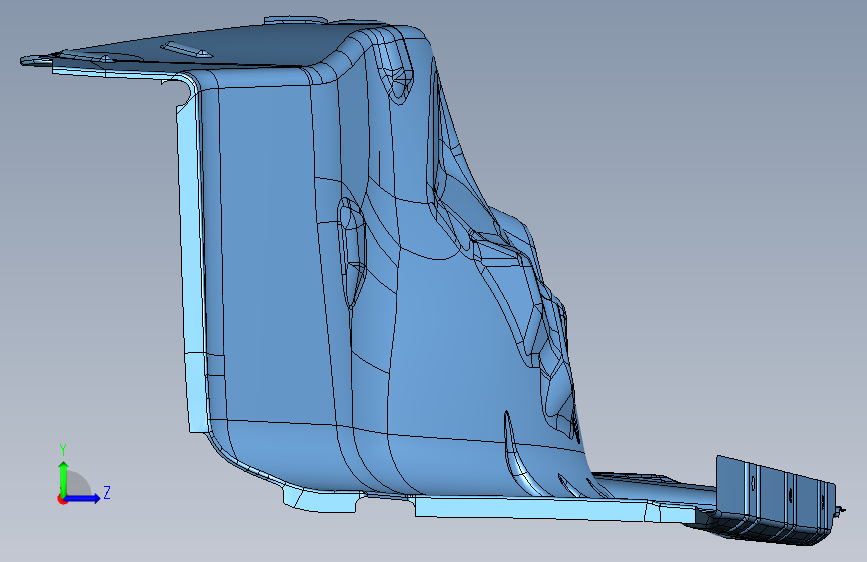Screen dimensions: 867x562
Task: Select the light-blue bottom flange strip under the model
Action: pyautogui.click(x=553, y=508)
